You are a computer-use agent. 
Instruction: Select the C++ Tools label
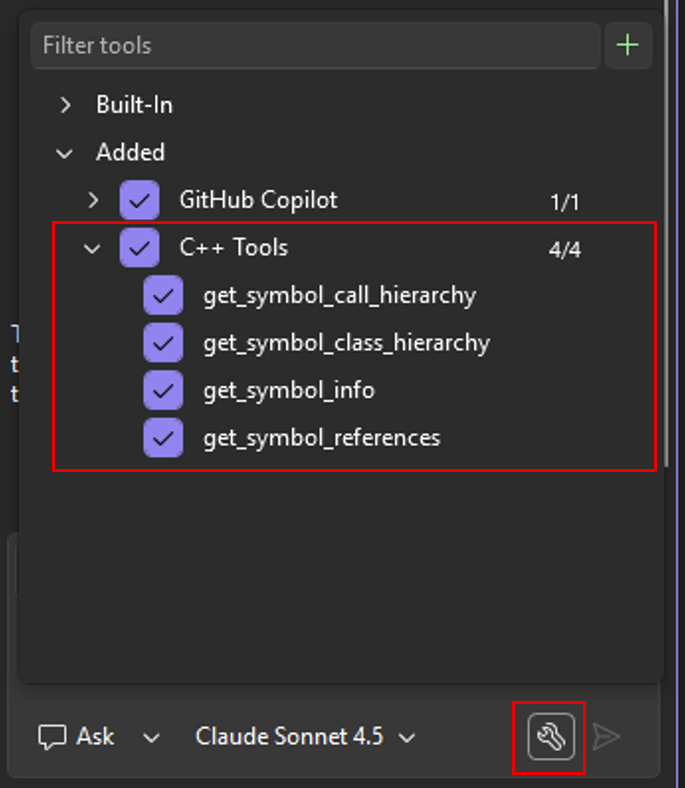point(233,247)
